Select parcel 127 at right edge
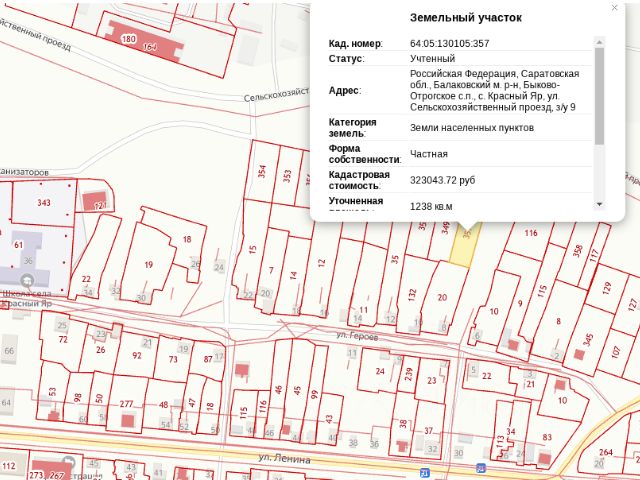 click(633, 304)
